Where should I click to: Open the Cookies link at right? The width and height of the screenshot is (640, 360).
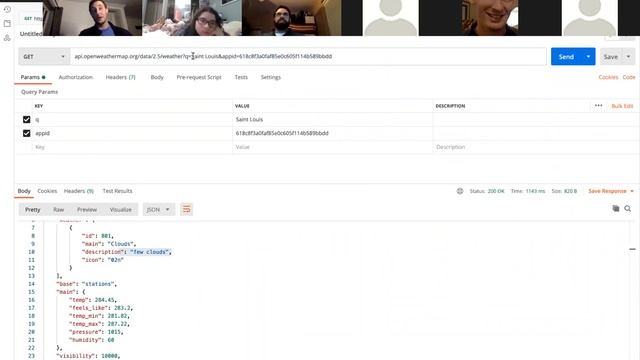click(x=608, y=77)
